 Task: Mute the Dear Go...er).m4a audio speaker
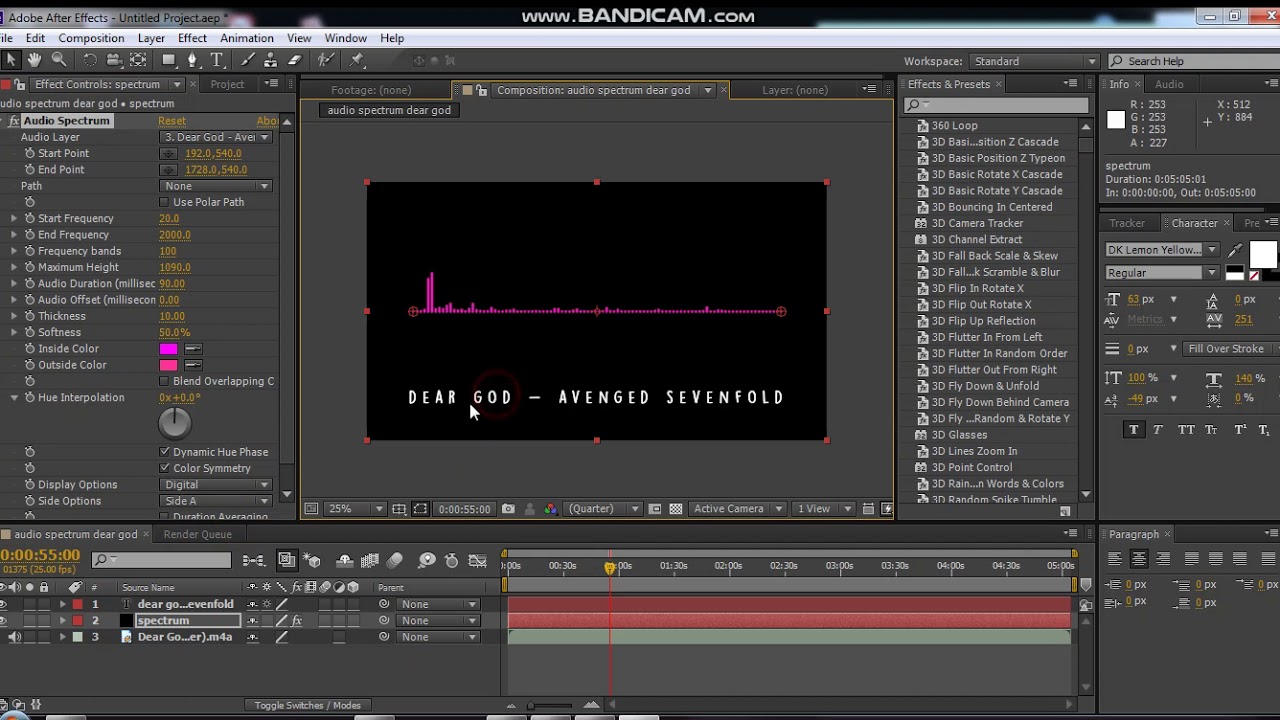click(14, 637)
